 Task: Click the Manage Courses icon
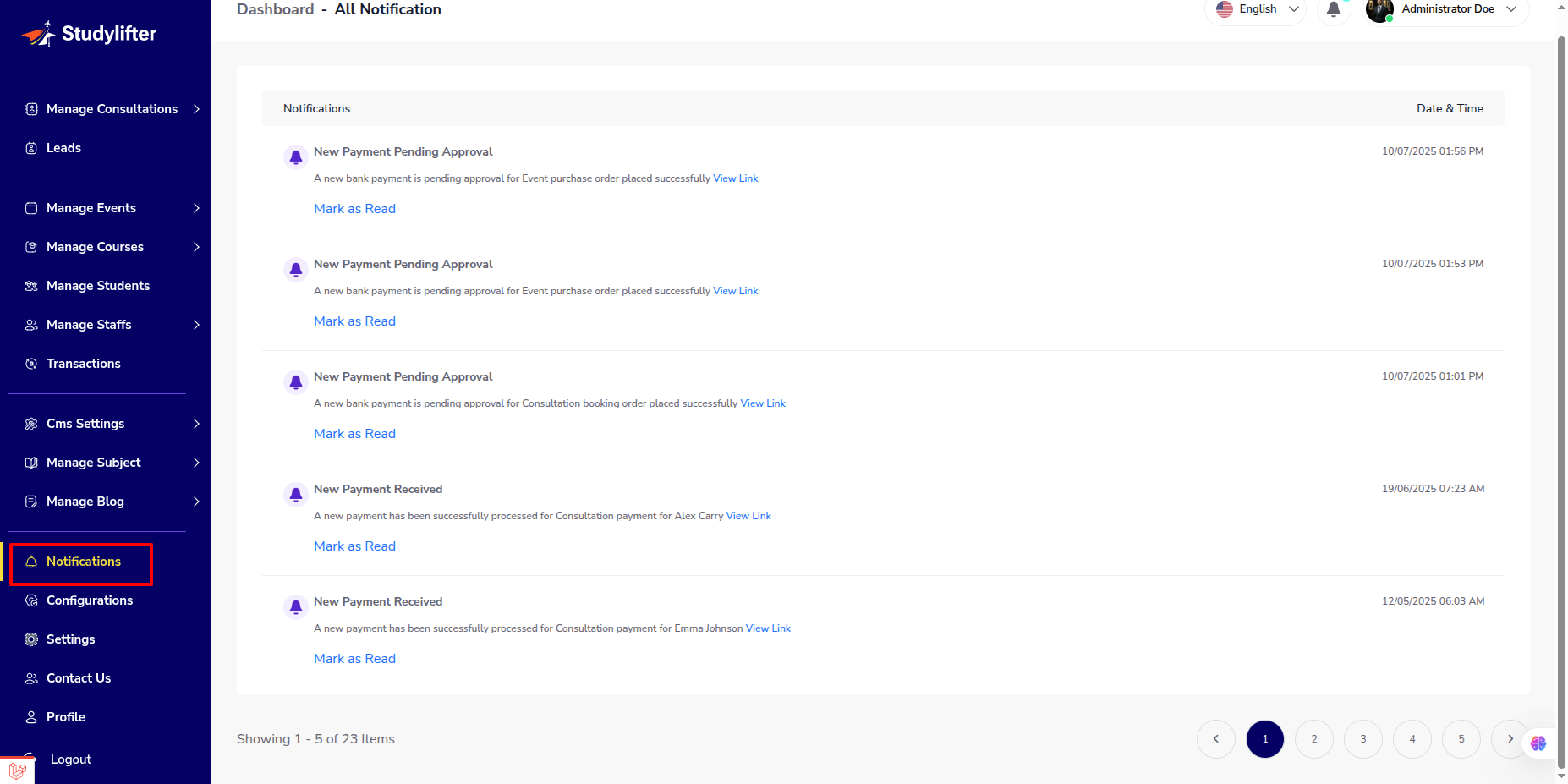[31, 247]
